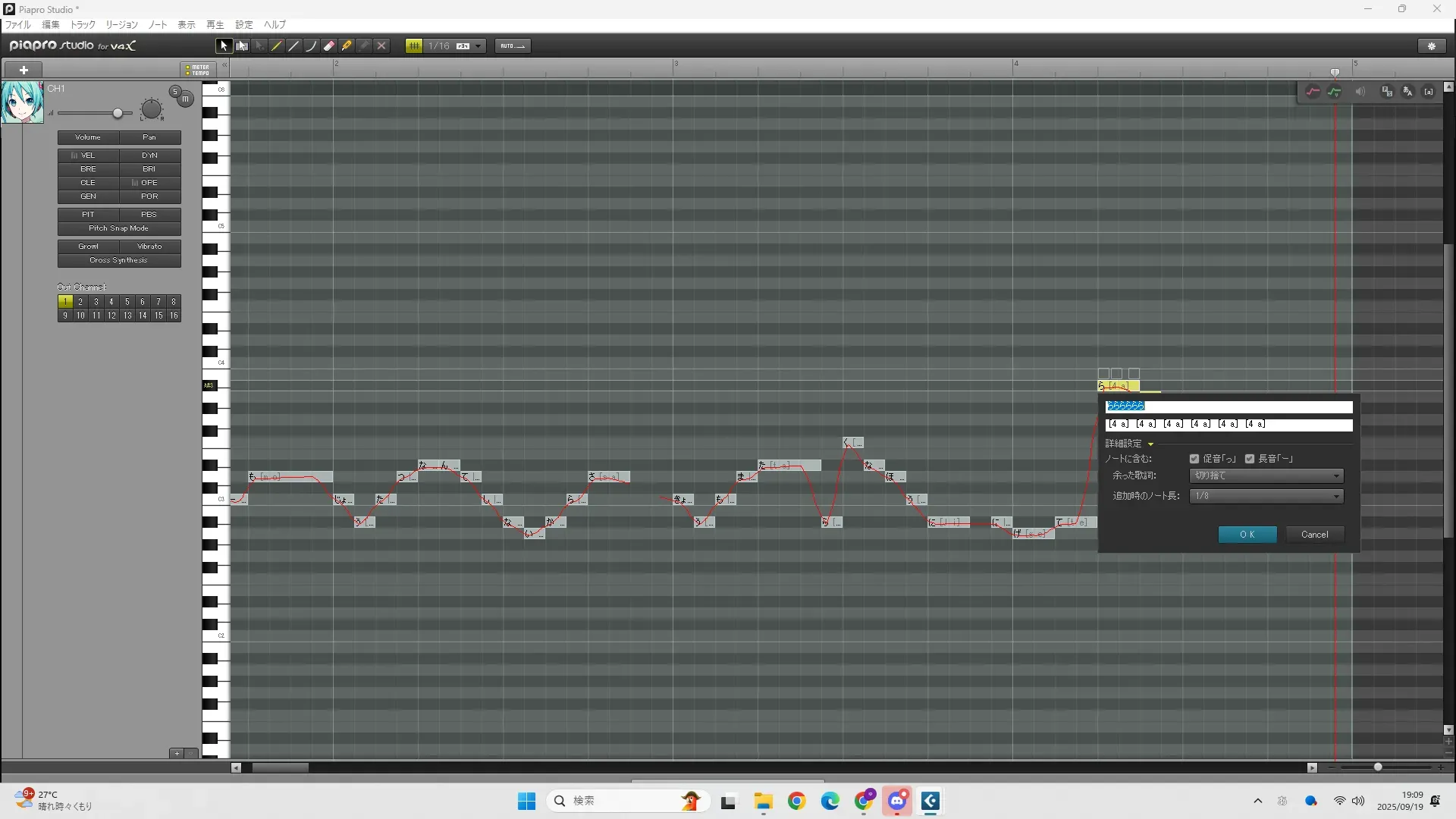Viewport: 1456px width, 819px height.
Task: Click the phoneme [a] display icon
Action: point(1429,92)
